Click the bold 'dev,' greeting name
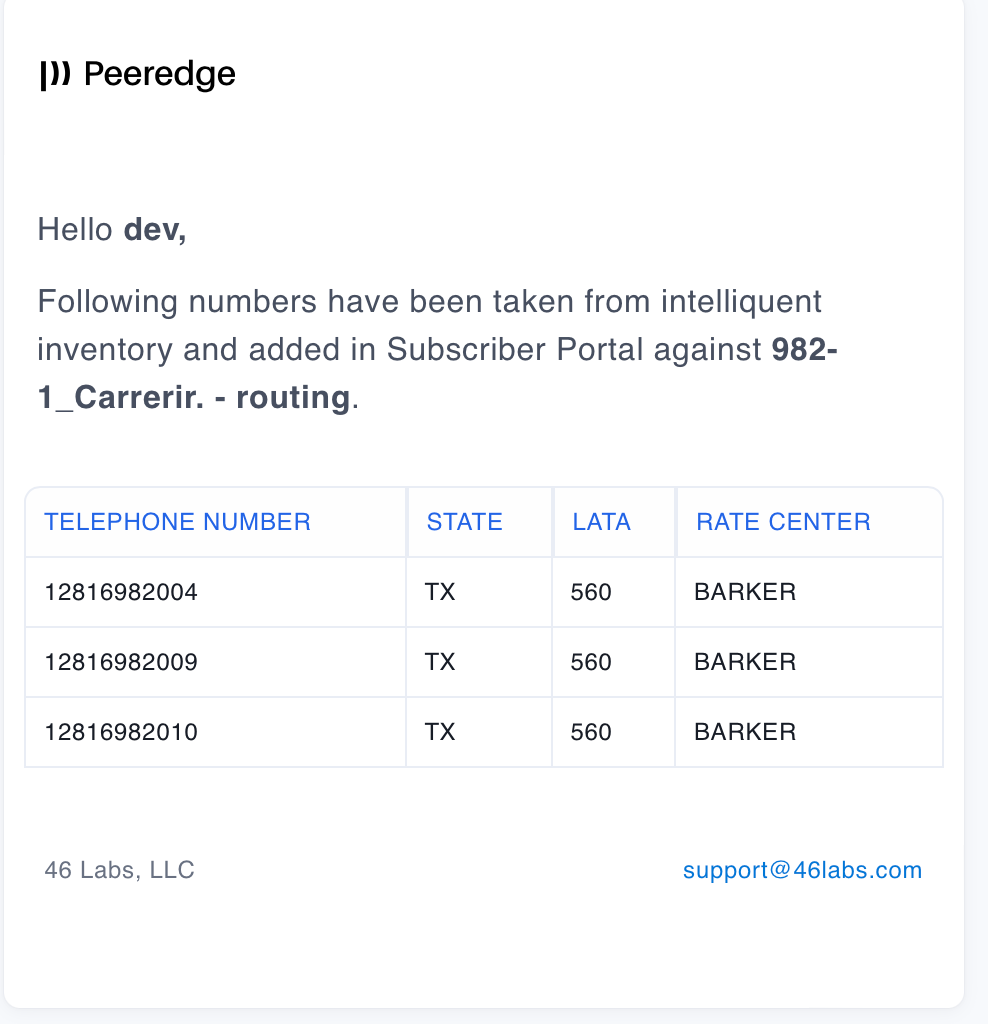This screenshot has height=1024, width=988. (x=155, y=230)
